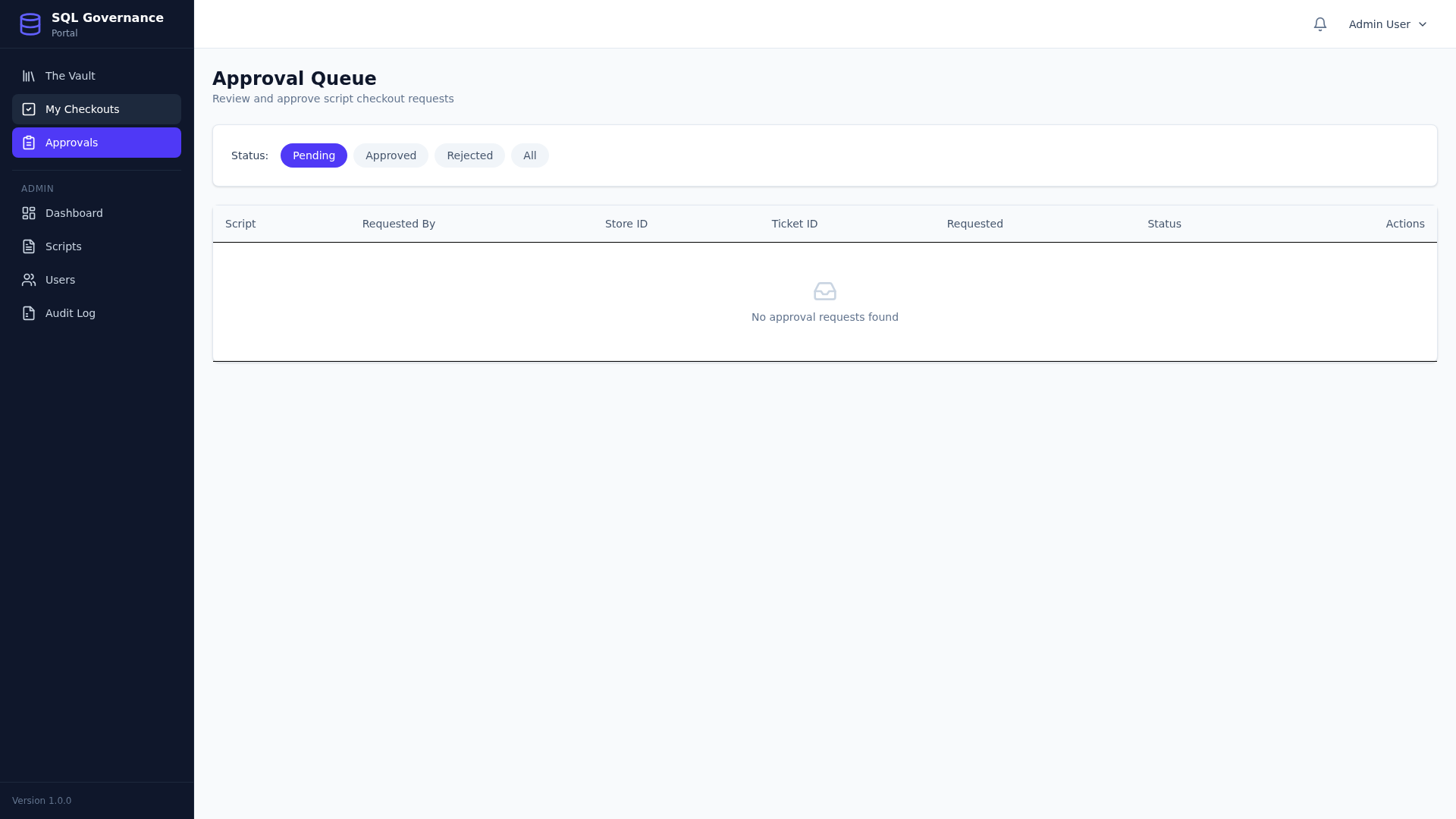Show All statuses filter
This screenshot has width=1456, height=819.
point(529,155)
